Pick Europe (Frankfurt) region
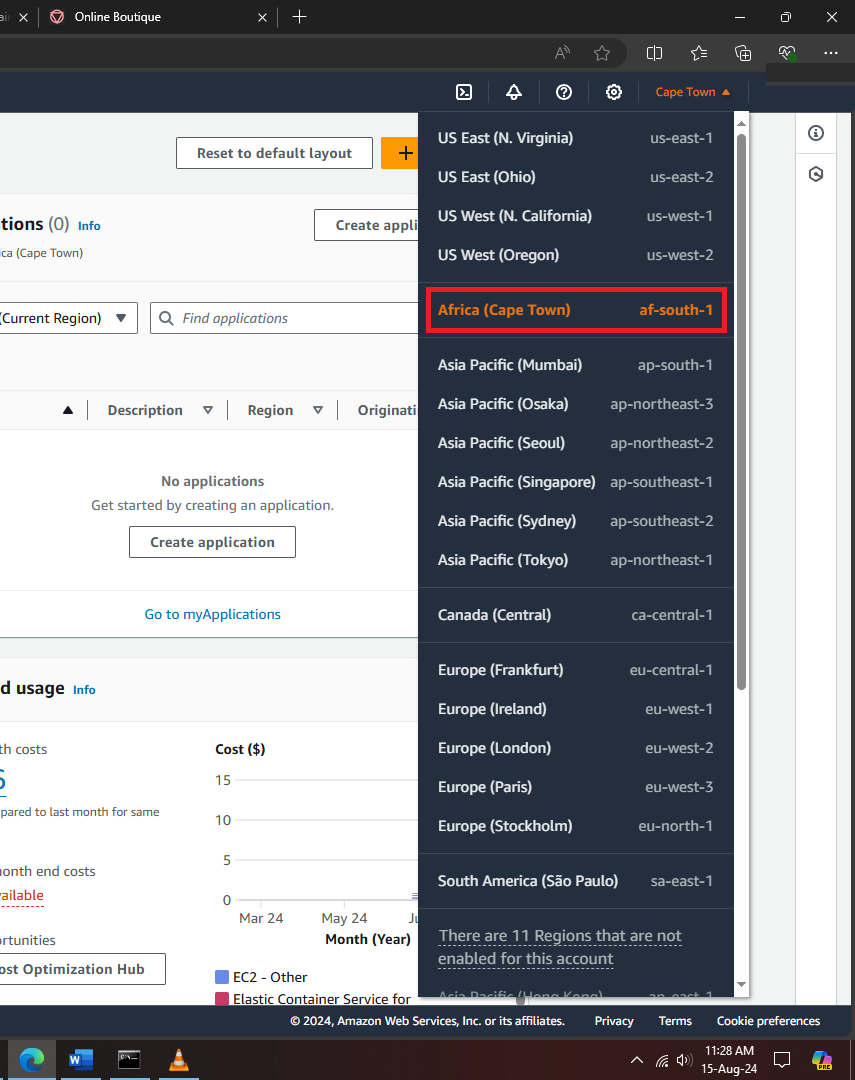This screenshot has width=855, height=1080. coord(575,669)
